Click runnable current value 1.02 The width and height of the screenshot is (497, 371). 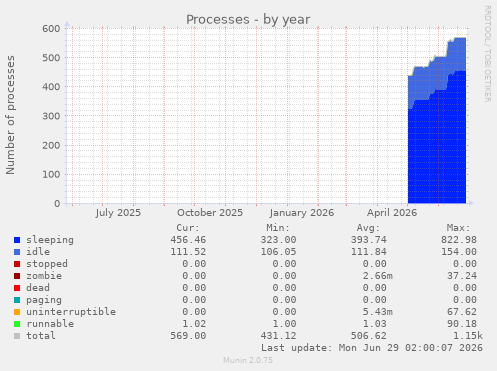tap(194, 324)
